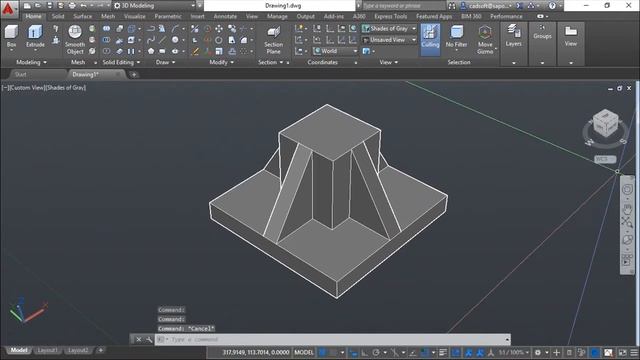The height and width of the screenshot is (360, 640).
Task: Expand the Draw panel
Action: pyautogui.click(x=165, y=62)
